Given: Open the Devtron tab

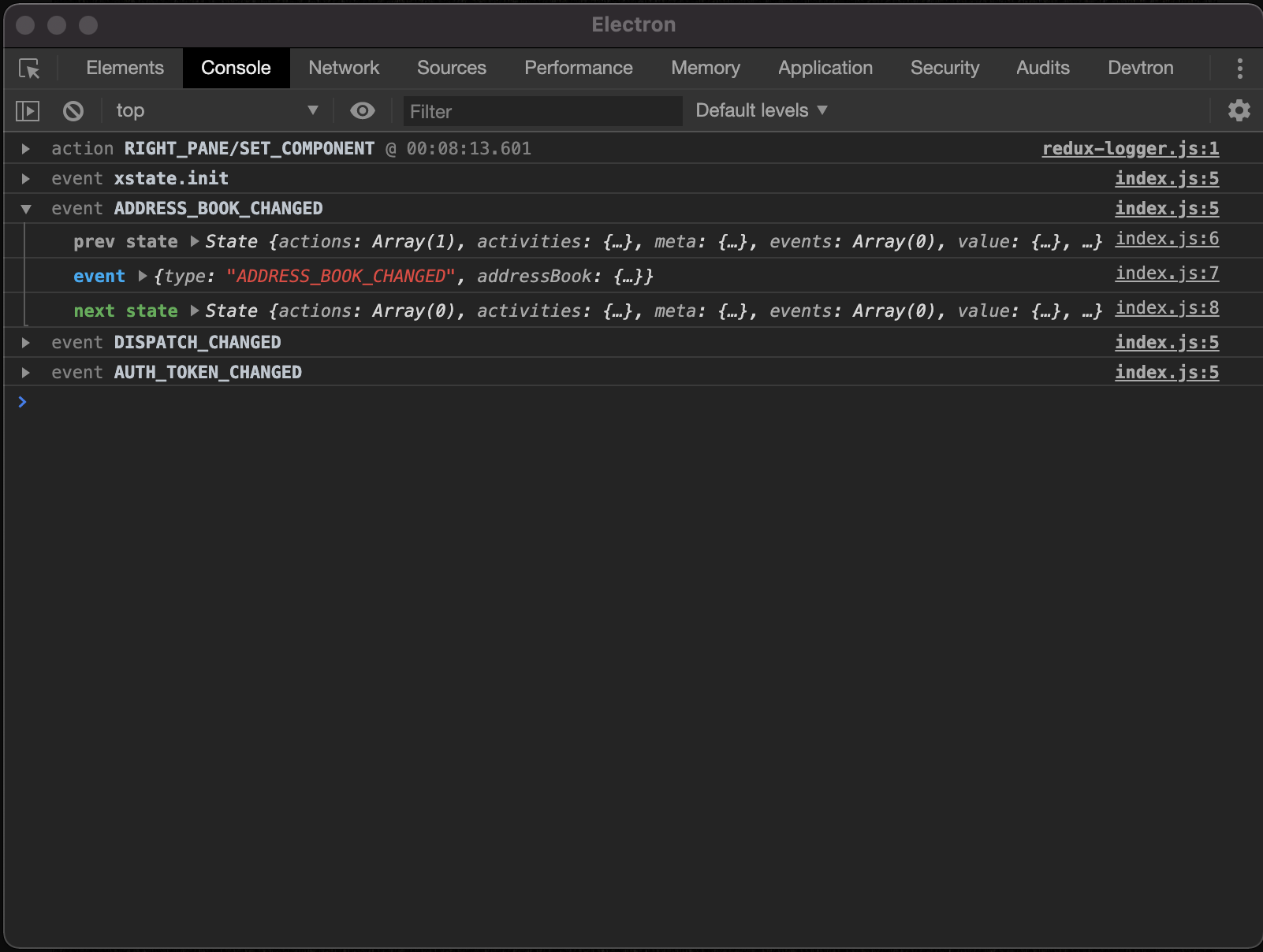Looking at the screenshot, I should [1141, 68].
